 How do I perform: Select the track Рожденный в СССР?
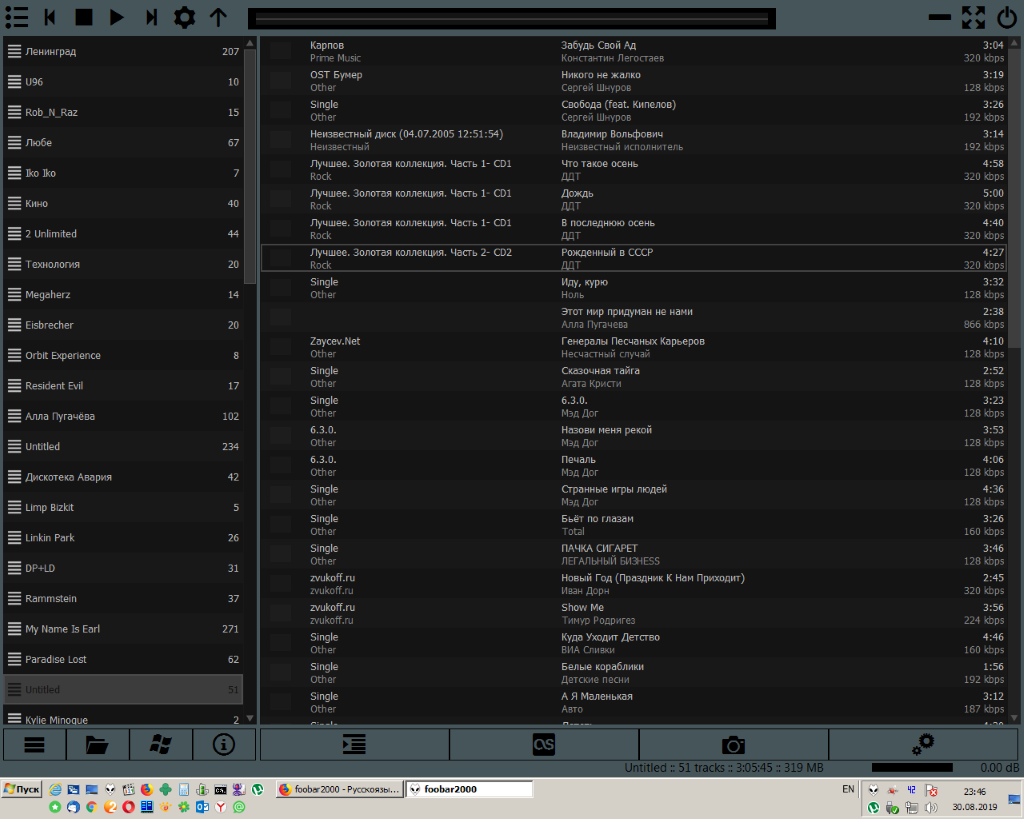(x=607, y=253)
